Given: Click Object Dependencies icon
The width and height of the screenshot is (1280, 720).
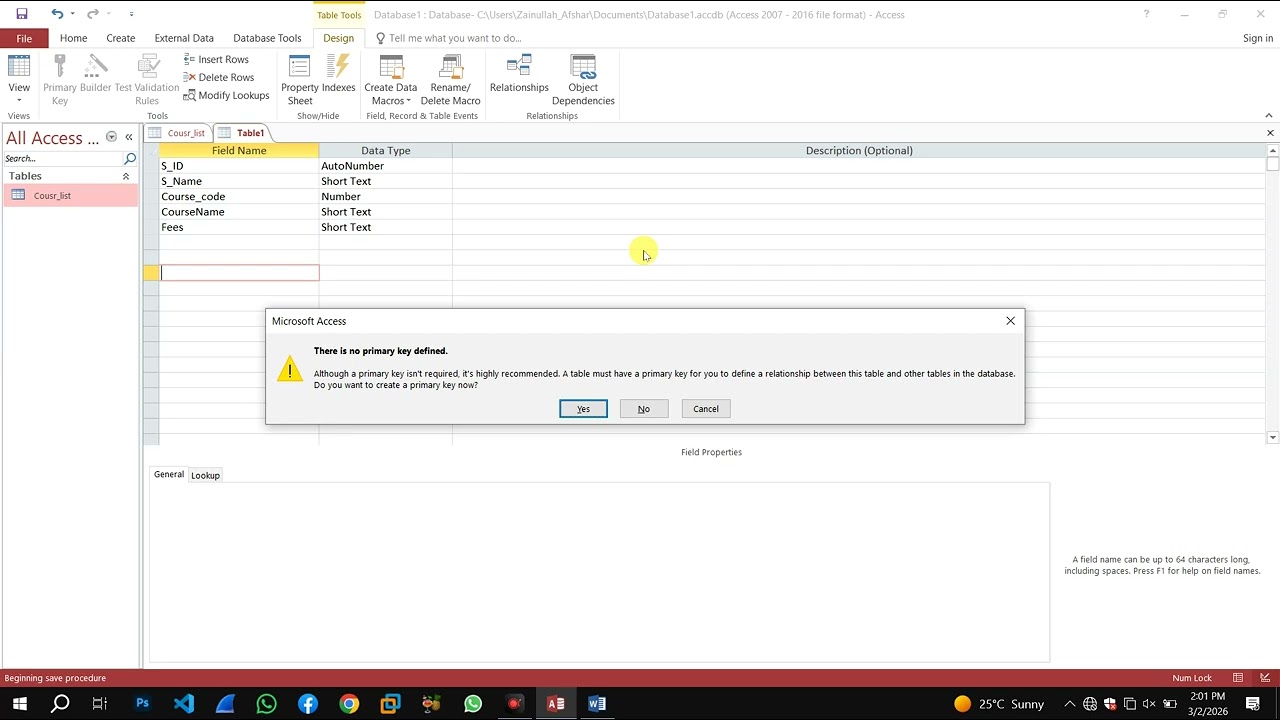Looking at the screenshot, I should tap(583, 66).
